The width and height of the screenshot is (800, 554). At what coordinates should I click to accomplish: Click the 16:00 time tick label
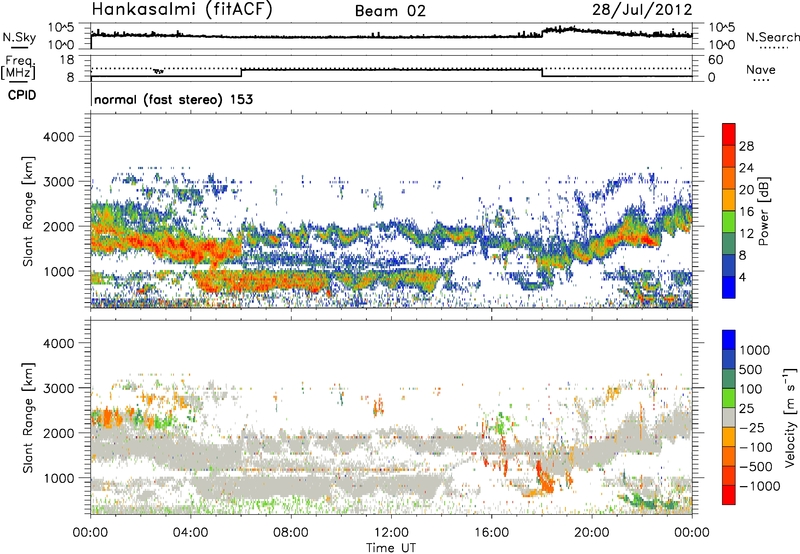click(x=491, y=533)
